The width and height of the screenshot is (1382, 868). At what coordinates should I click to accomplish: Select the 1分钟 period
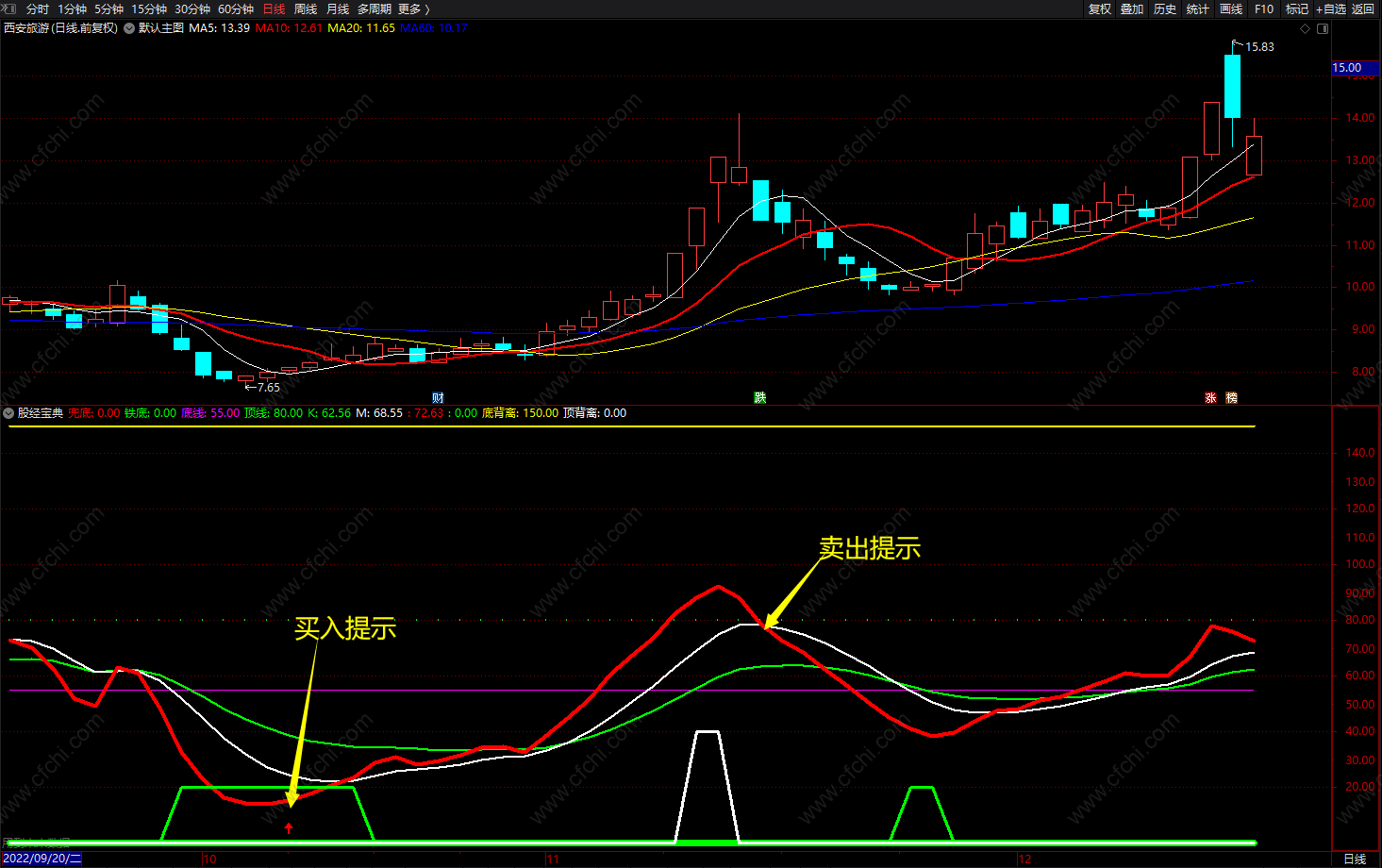72,8
